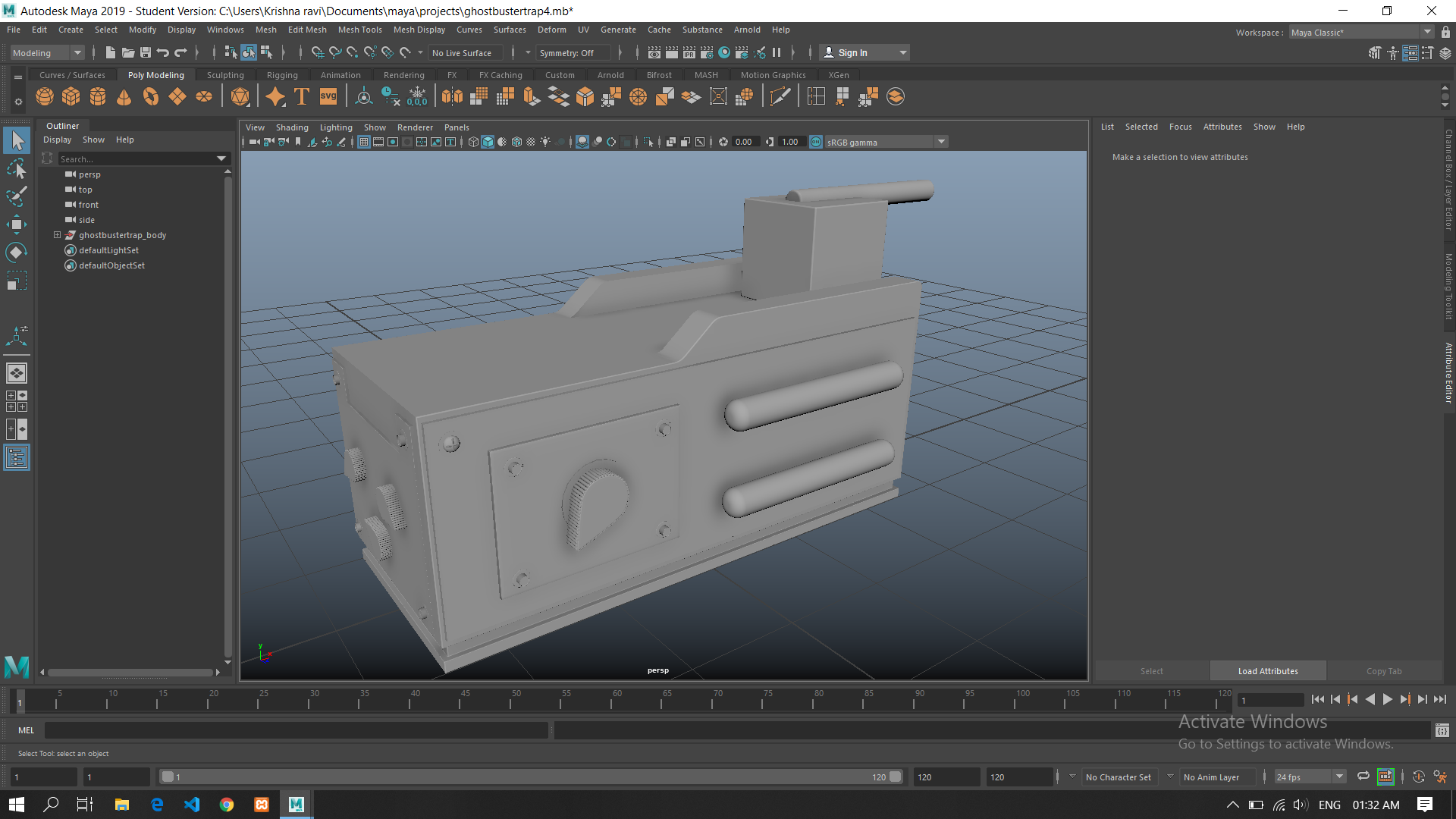Open the Workspace Maya Classic dropdown
This screenshot has width=1456, height=819.
tap(1360, 32)
